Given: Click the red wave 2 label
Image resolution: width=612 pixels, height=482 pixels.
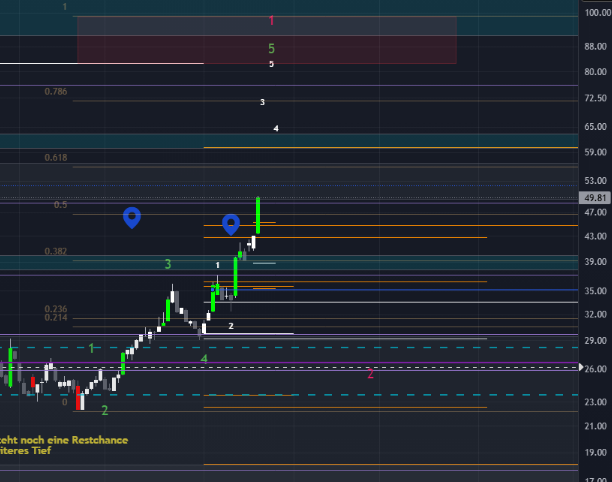Looking at the screenshot, I should [x=370, y=373].
